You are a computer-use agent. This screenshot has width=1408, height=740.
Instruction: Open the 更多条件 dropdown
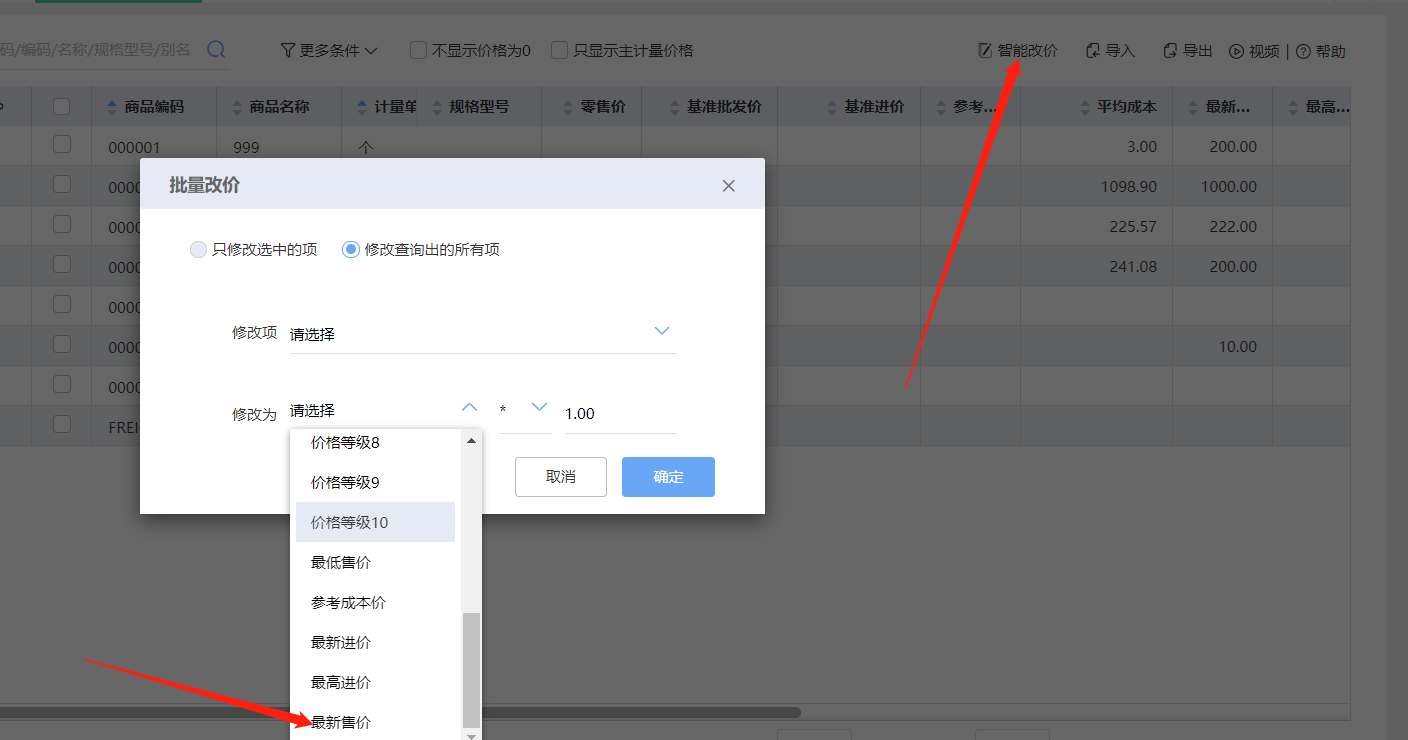330,49
